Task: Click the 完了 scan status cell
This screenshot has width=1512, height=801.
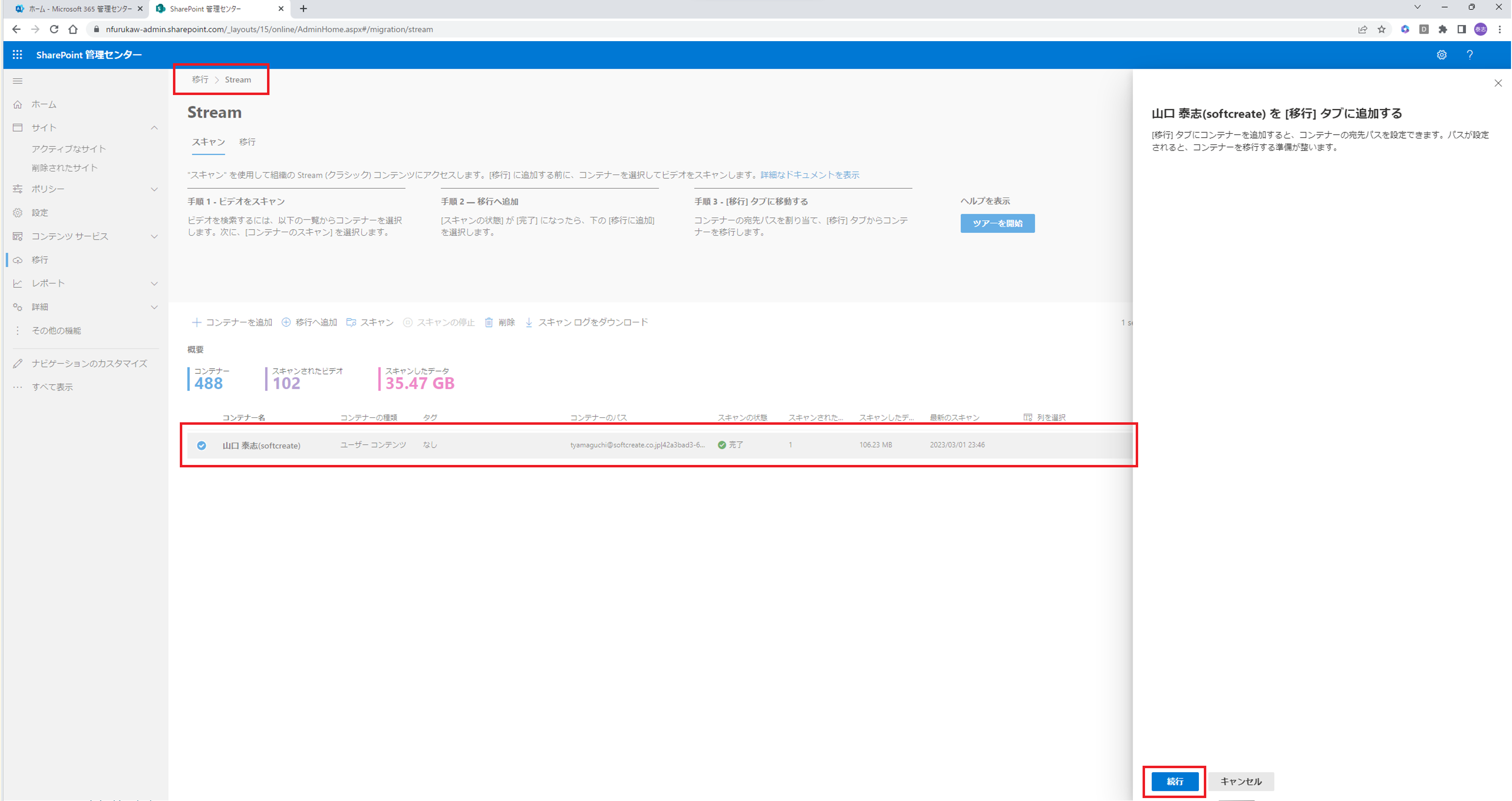Action: click(x=730, y=445)
